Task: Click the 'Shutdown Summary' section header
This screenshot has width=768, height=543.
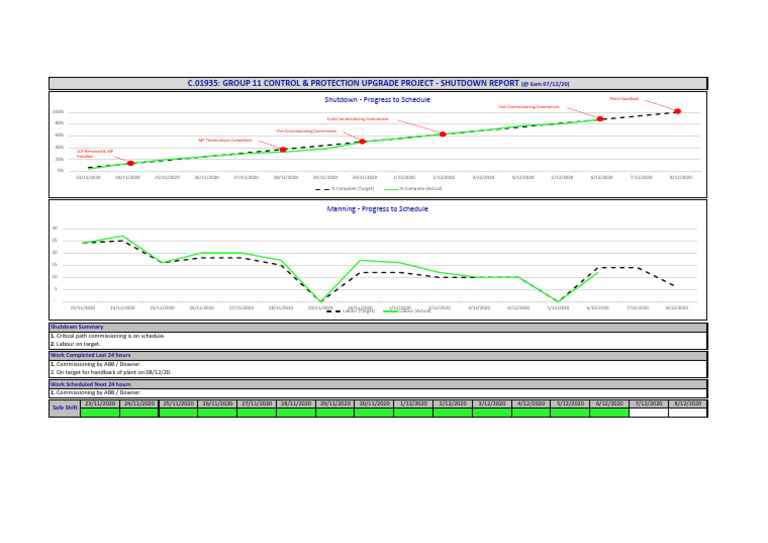Action: coord(378,327)
